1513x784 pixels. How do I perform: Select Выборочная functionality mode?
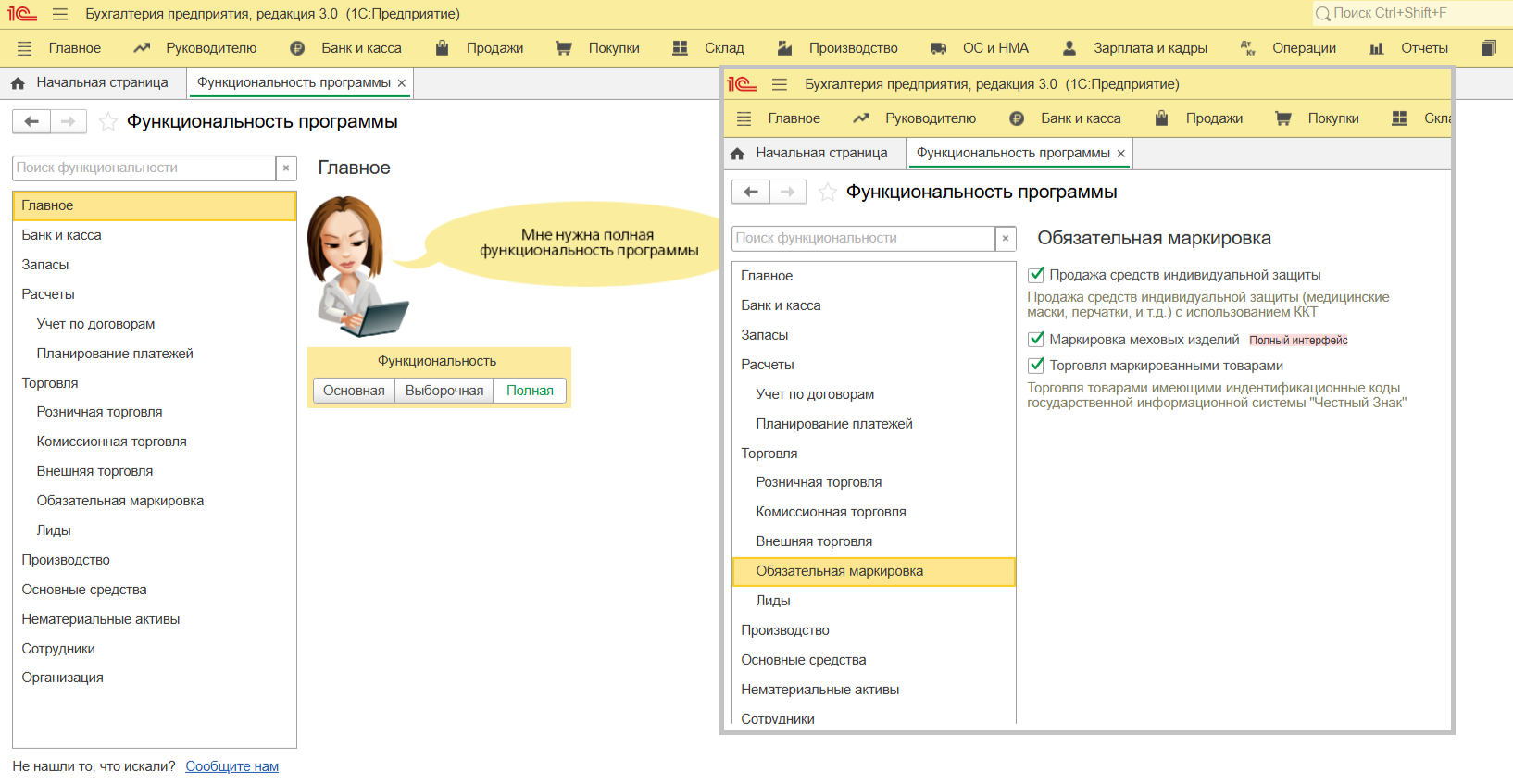coord(444,391)
